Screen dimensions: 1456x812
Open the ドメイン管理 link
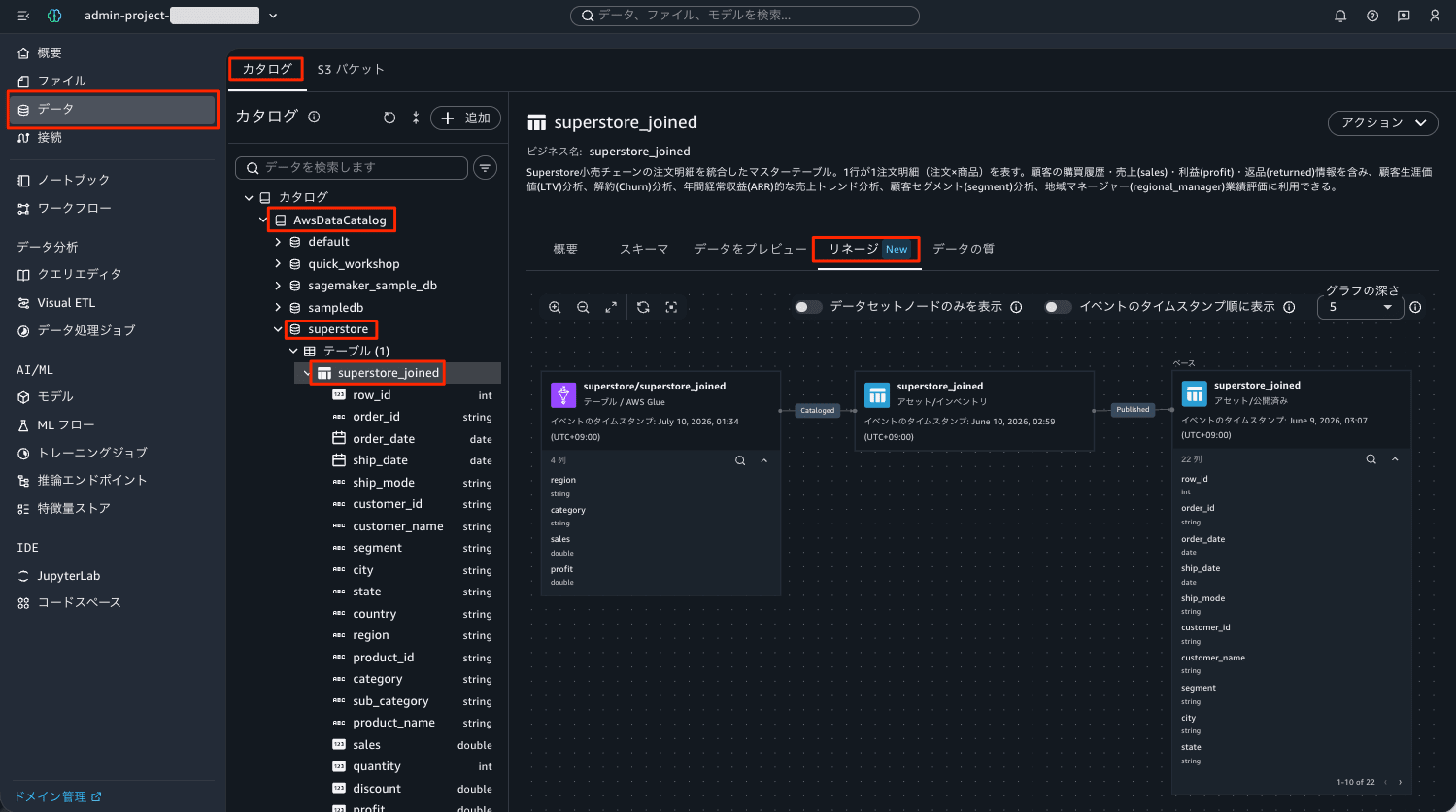point(57,797)
